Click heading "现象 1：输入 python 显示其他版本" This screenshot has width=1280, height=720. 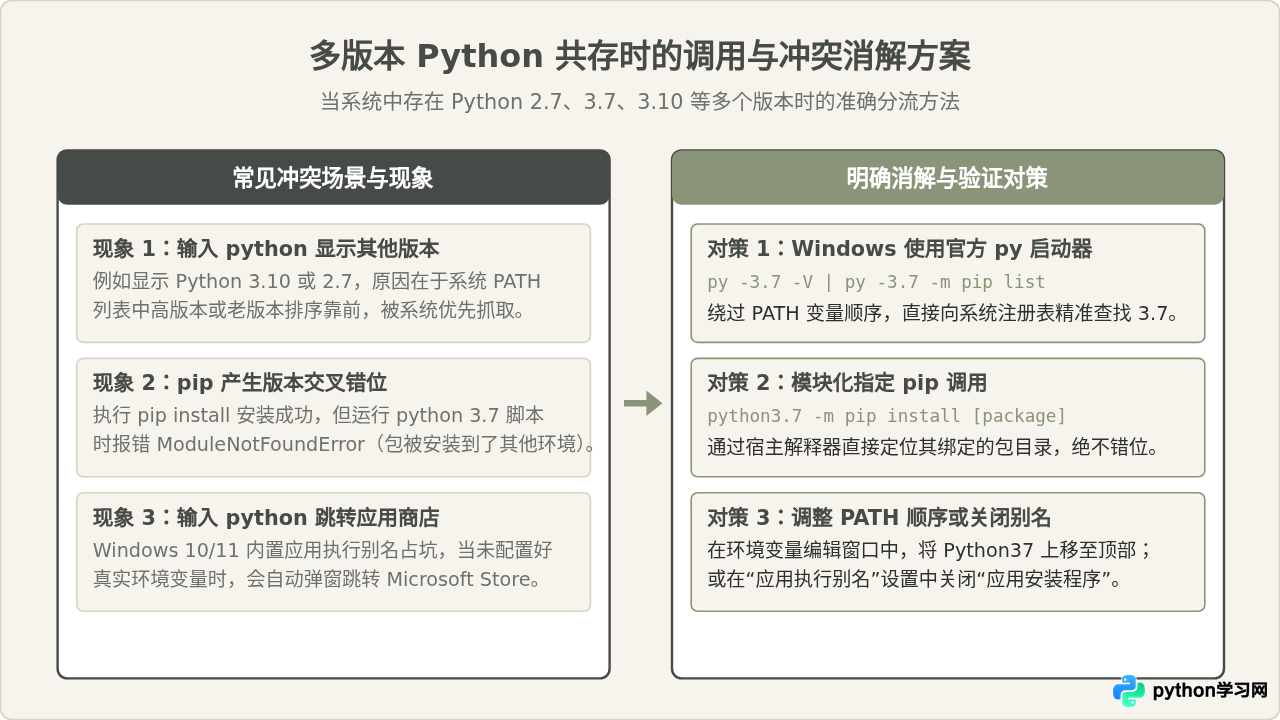pos(266,249)
